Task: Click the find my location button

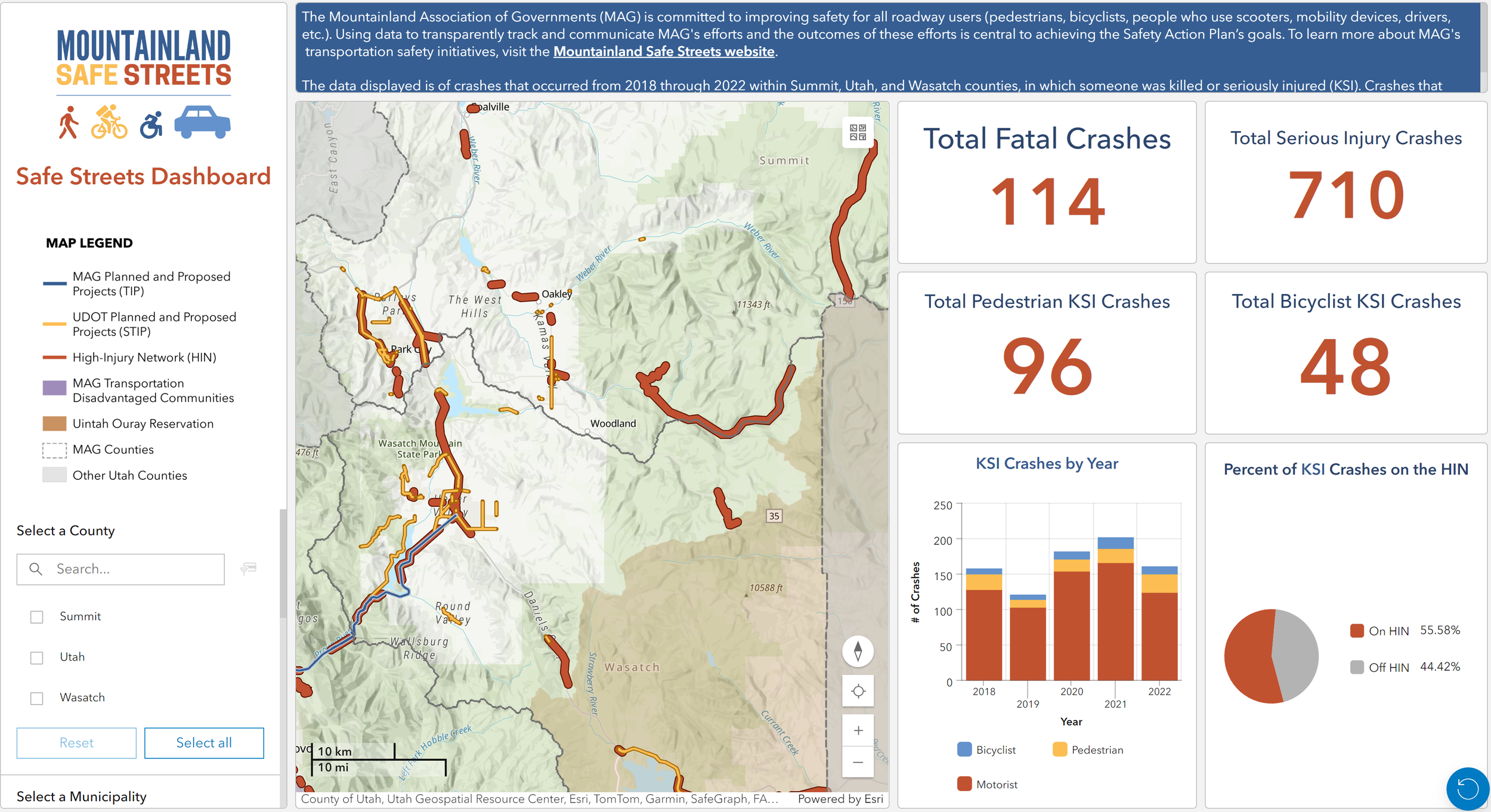Action: pos(858,691)
